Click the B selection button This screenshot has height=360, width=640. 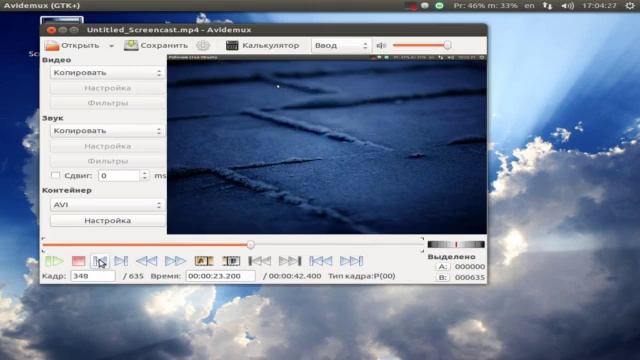[442, 278]
